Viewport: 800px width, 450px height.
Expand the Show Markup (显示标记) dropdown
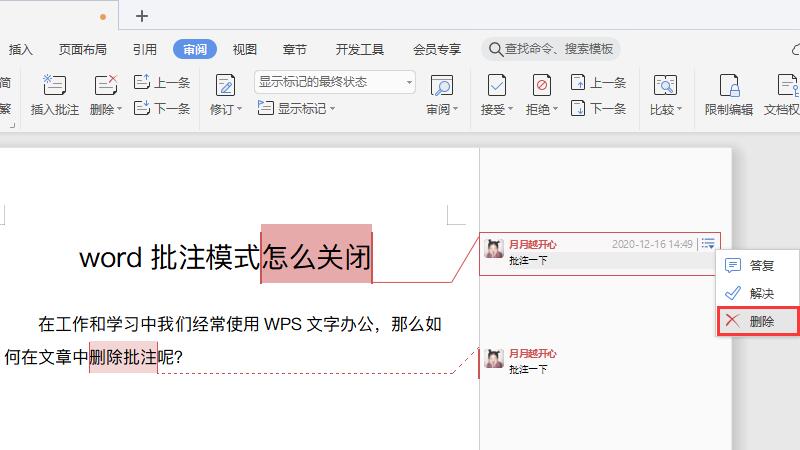pyautogui.click(x=297, y=109)
